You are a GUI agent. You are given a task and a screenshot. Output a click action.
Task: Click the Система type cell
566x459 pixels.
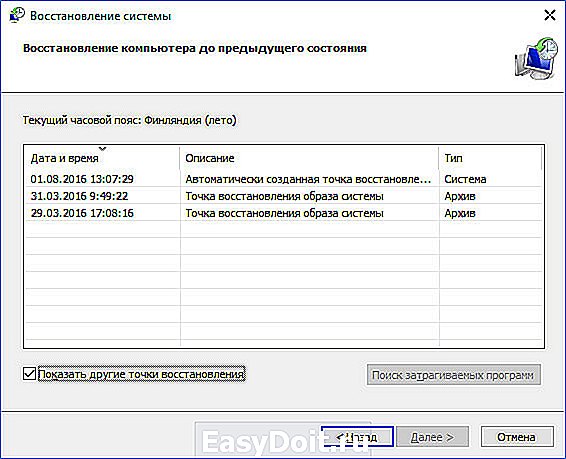pos(465,179)
